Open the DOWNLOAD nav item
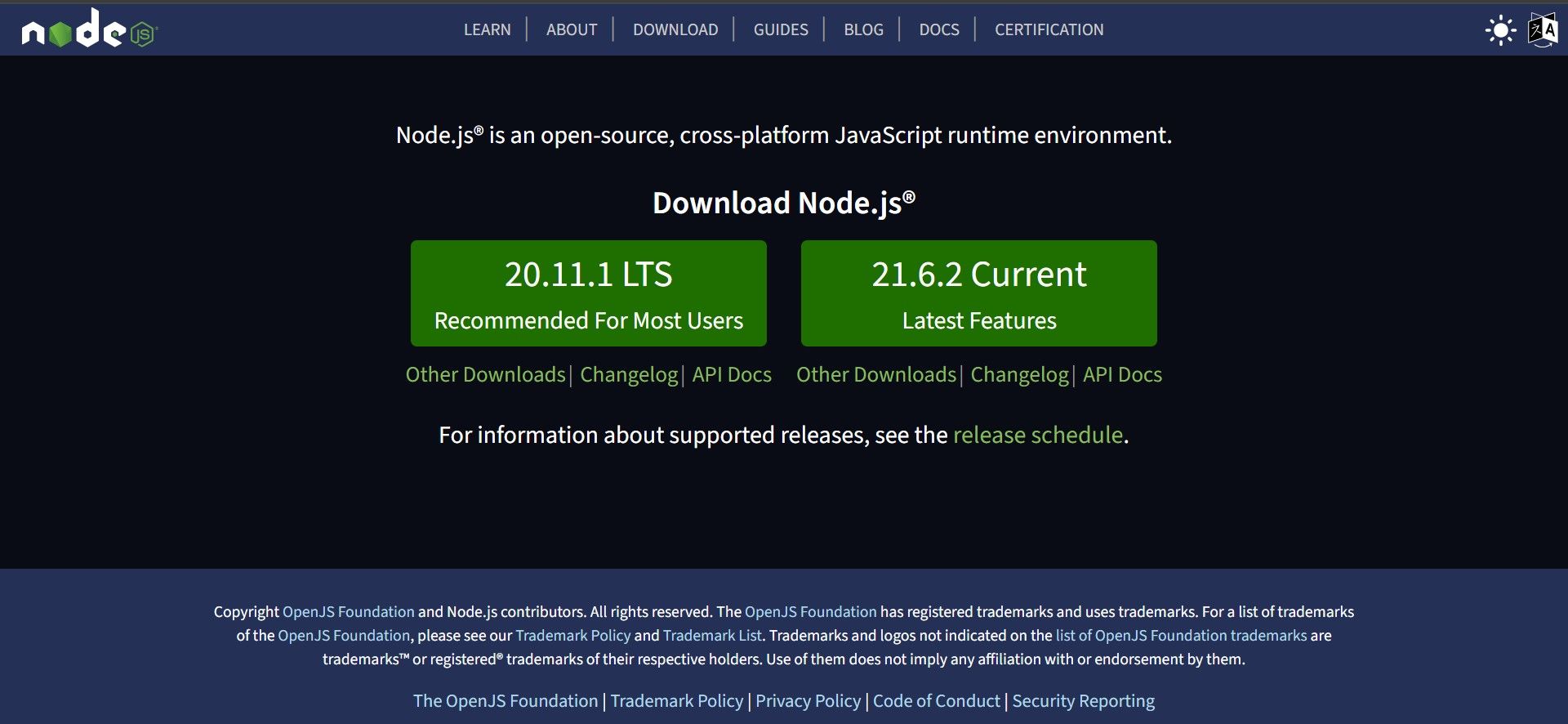Viewport: 1568px width, 724px height. (675, 29)
